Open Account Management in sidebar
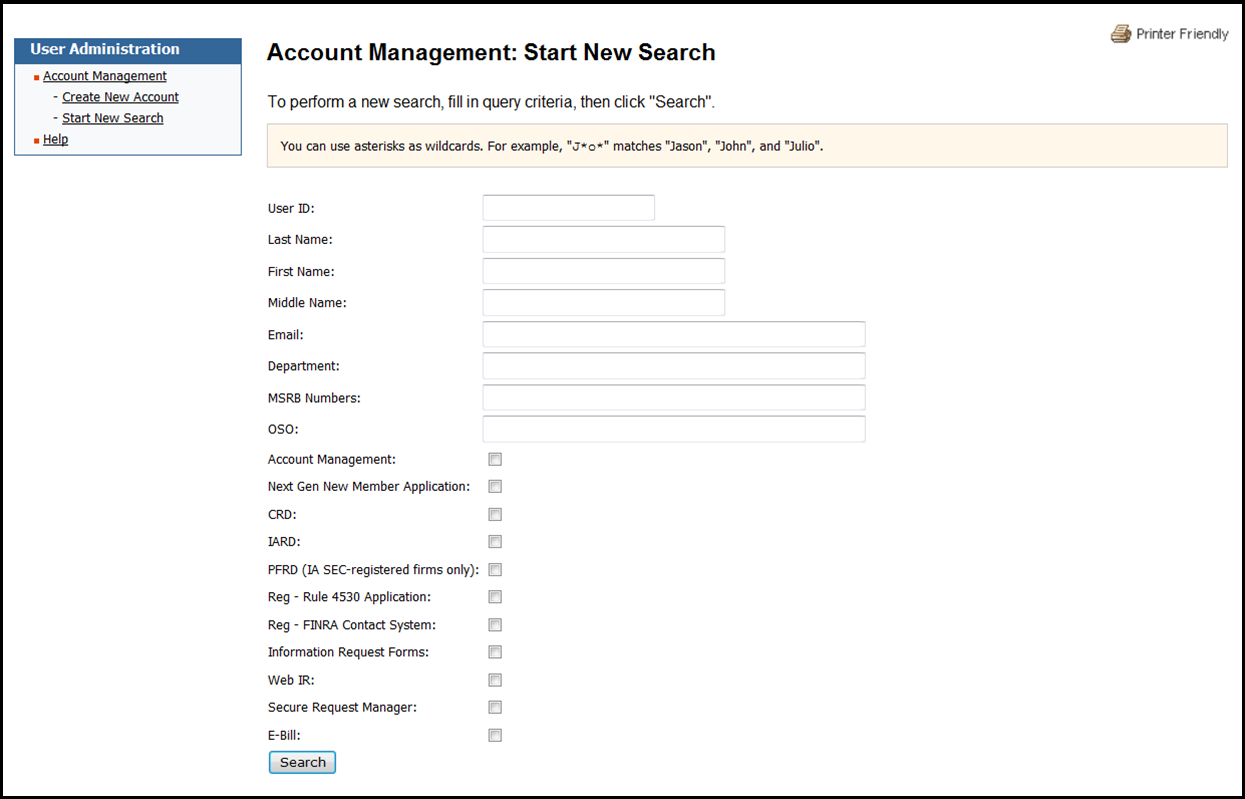The image size is (1245, 799). click(x=105, y=76)
